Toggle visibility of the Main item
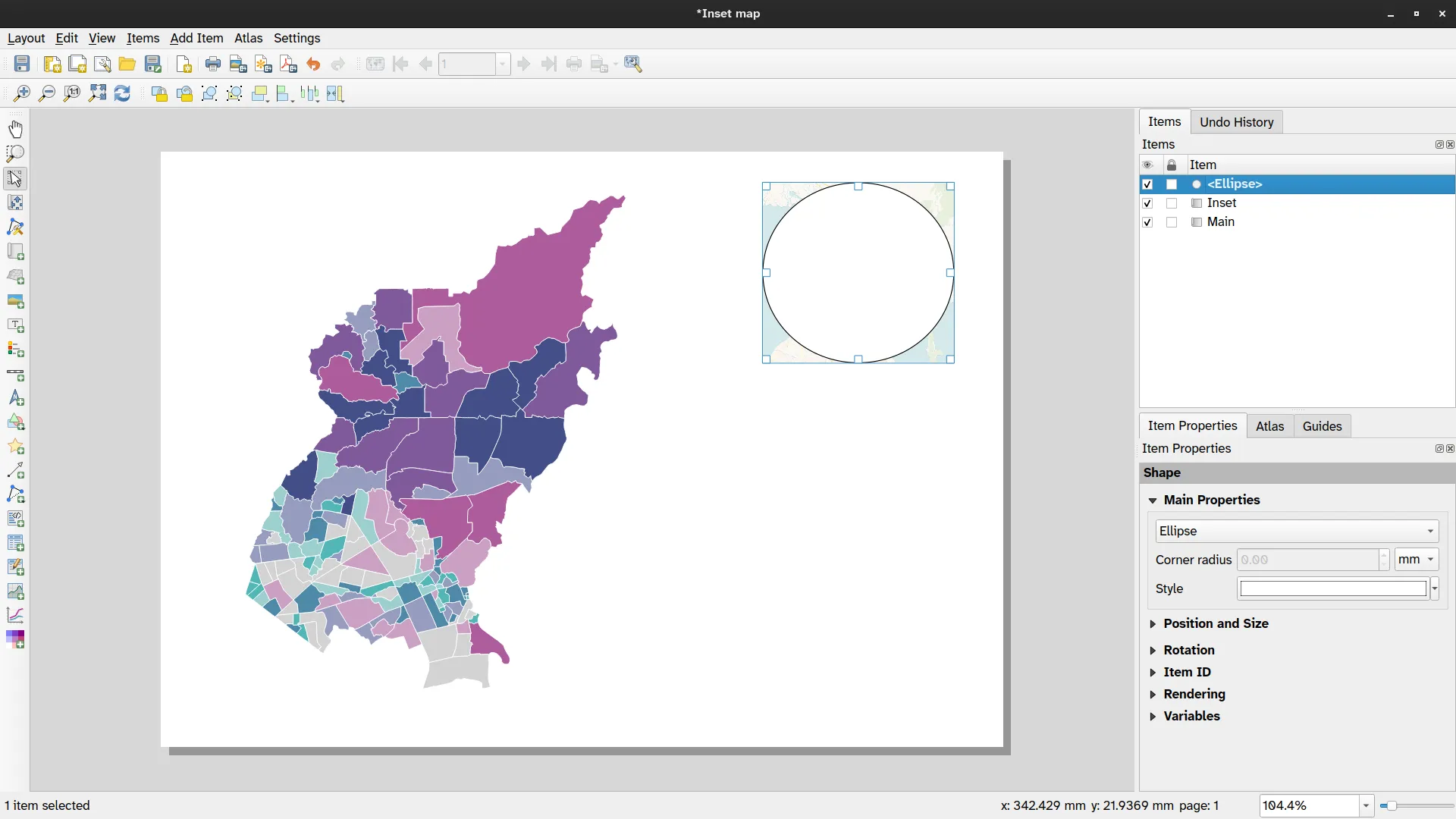 tap(1147, 222)
